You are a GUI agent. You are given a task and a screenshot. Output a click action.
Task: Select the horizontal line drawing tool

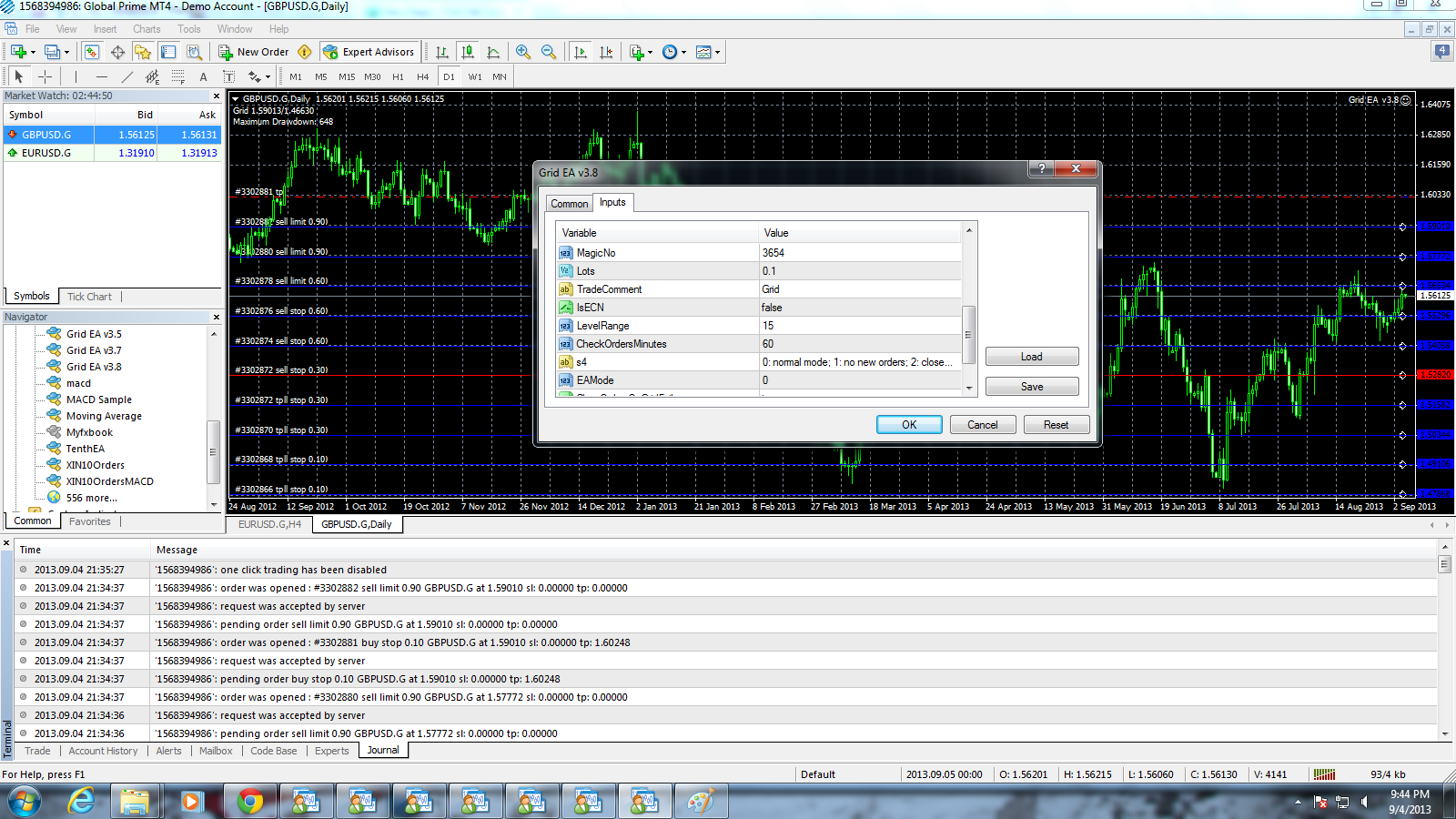tap(102, 76)
